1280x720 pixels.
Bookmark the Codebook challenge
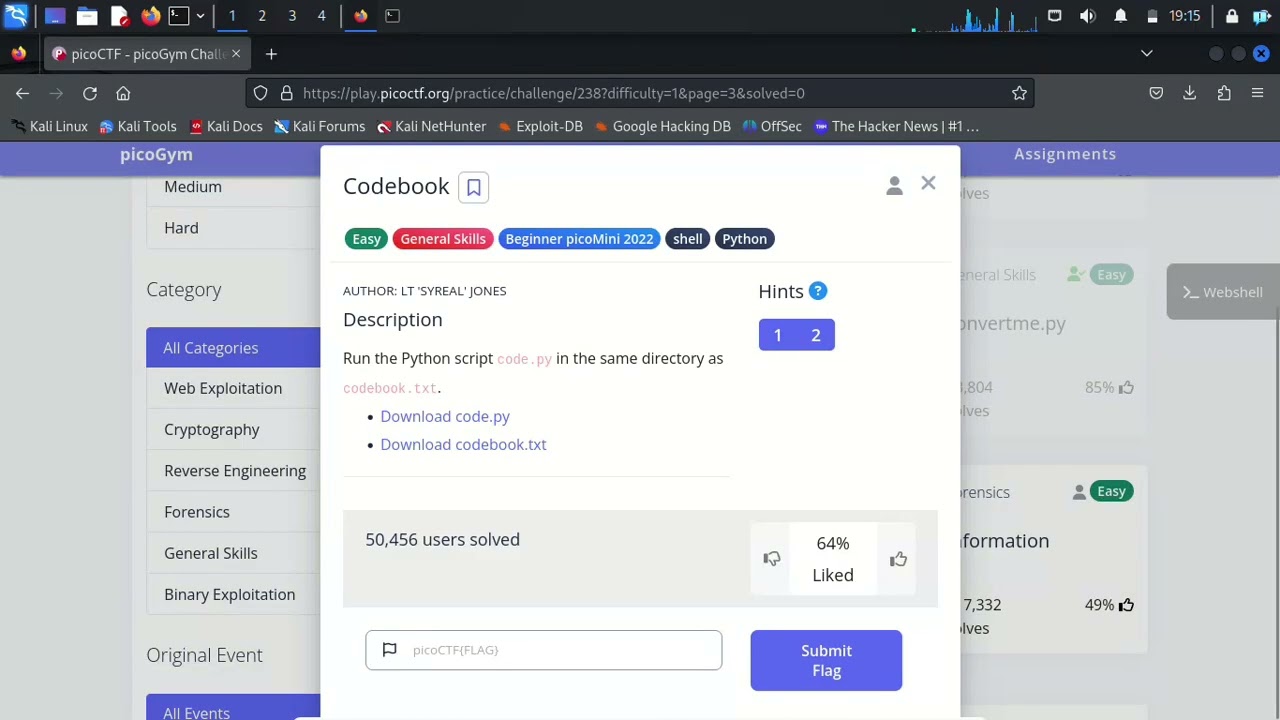(474, 187)
